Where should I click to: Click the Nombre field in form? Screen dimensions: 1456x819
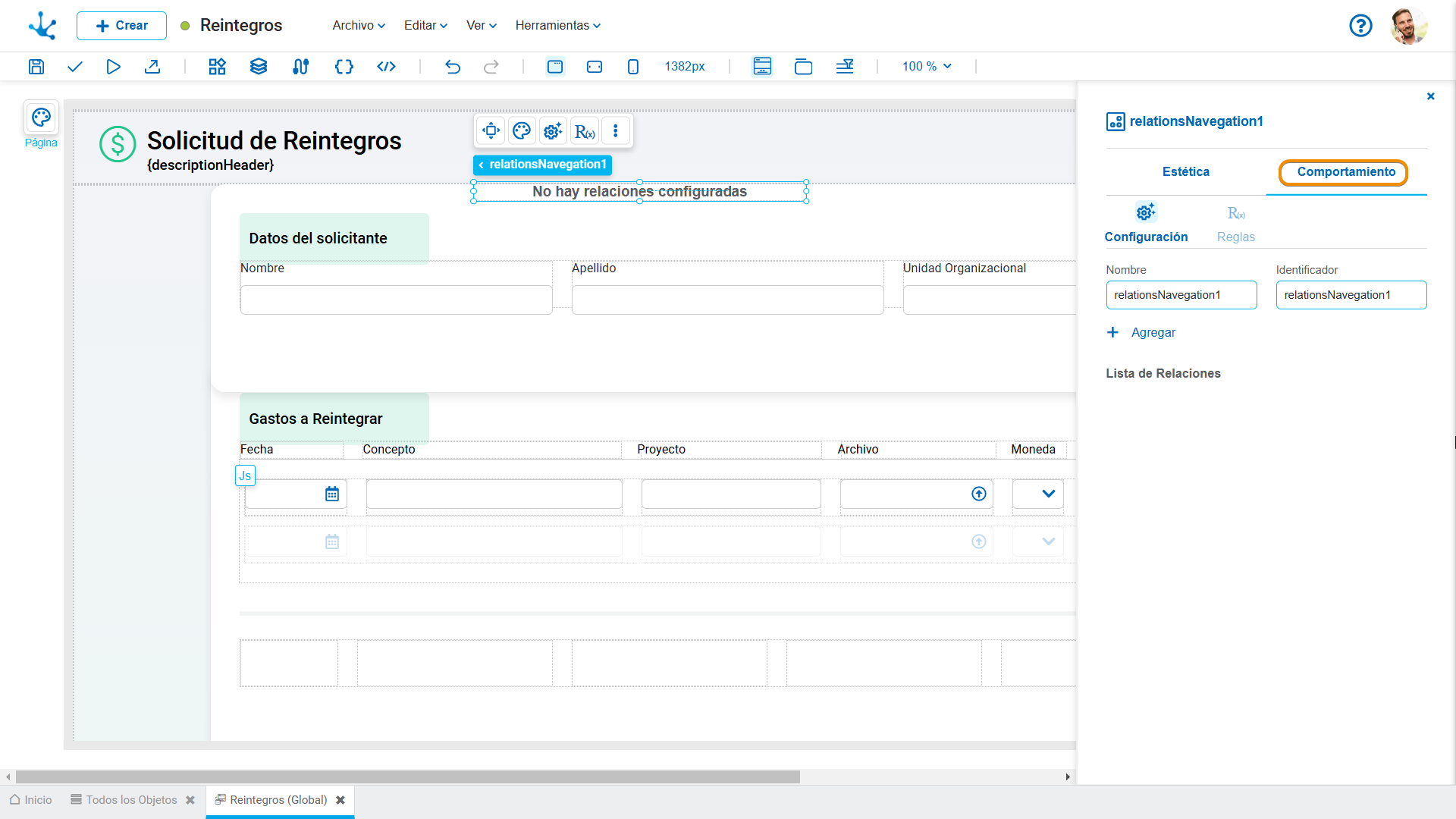397,300
